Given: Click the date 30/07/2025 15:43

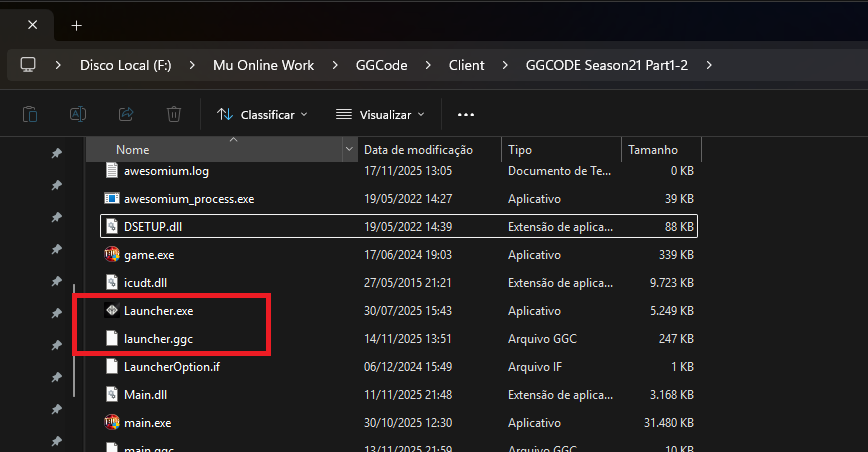Looking at the screenshot, I should point(407,311).
